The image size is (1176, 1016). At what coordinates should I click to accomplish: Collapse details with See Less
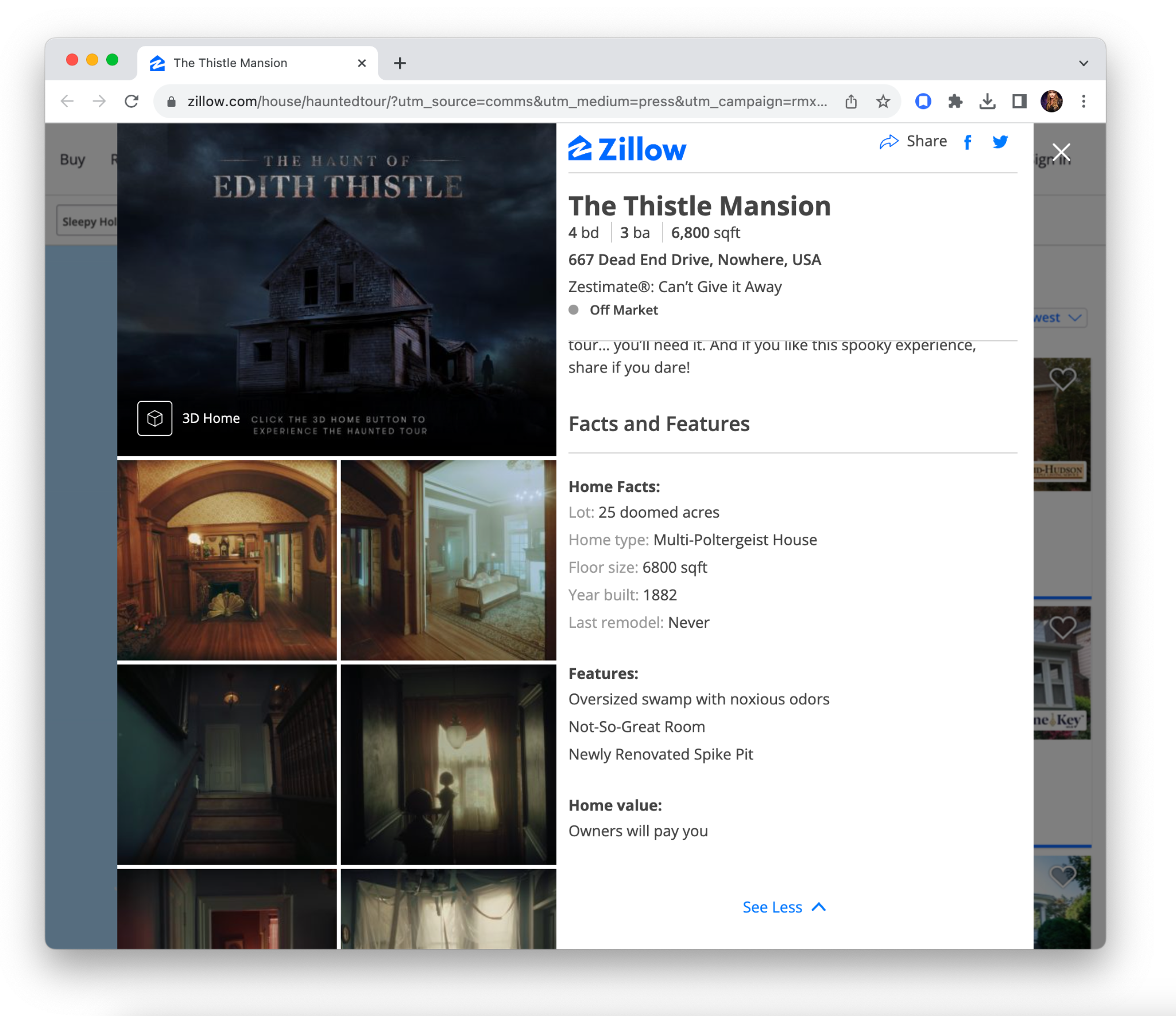pos(784,907)
